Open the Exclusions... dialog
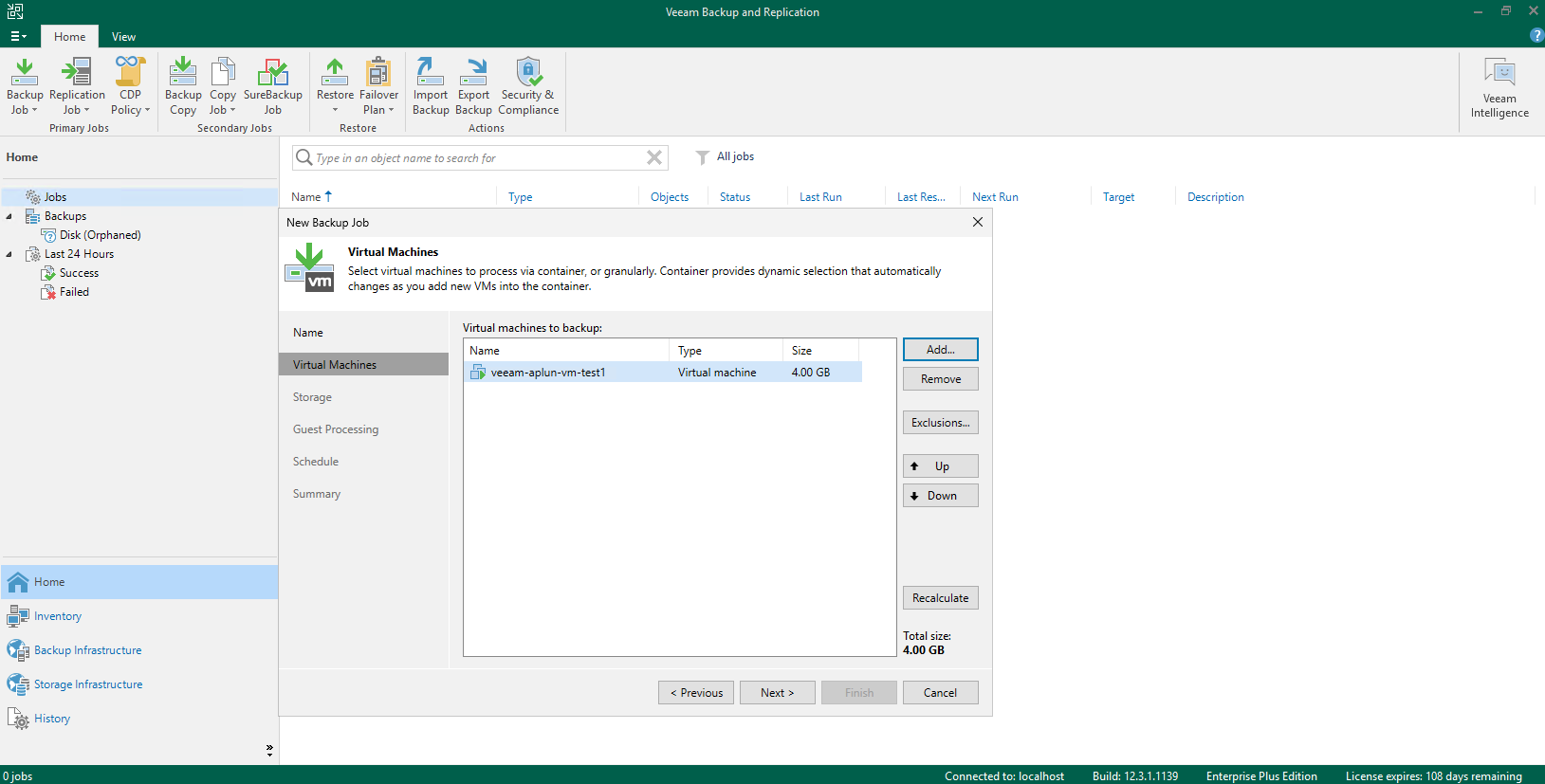1545x784 pixels. pos(940,423)
